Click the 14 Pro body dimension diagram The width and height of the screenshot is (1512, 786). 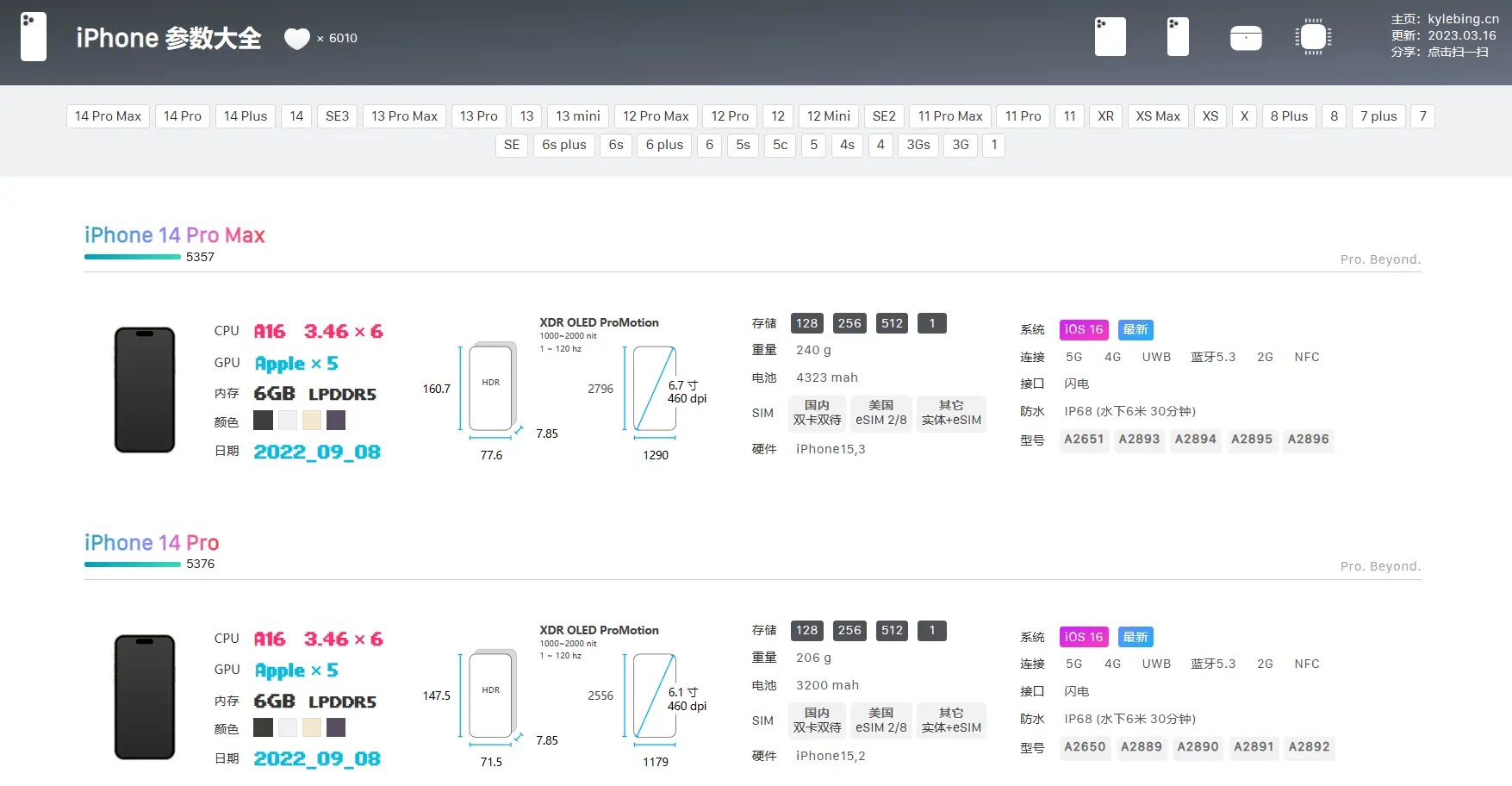point(491,696)
